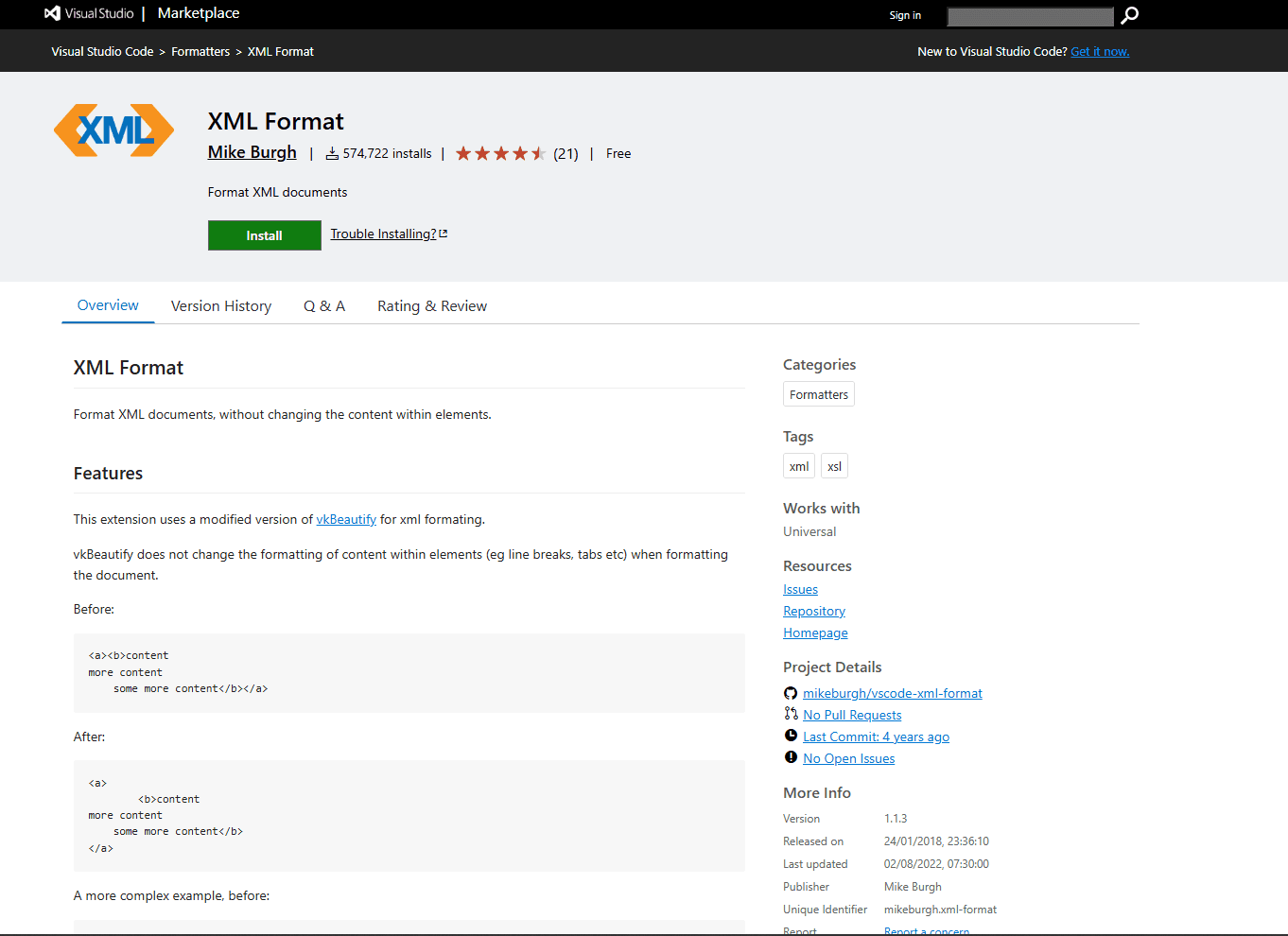Follow the Get it now link
The image size is (1288, 936).
(1100, 51)
